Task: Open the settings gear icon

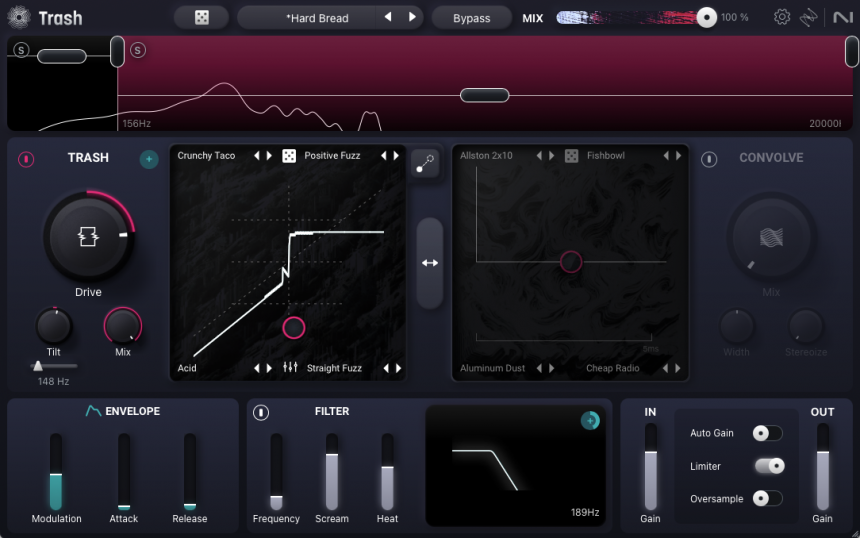Action: [782, 17]
